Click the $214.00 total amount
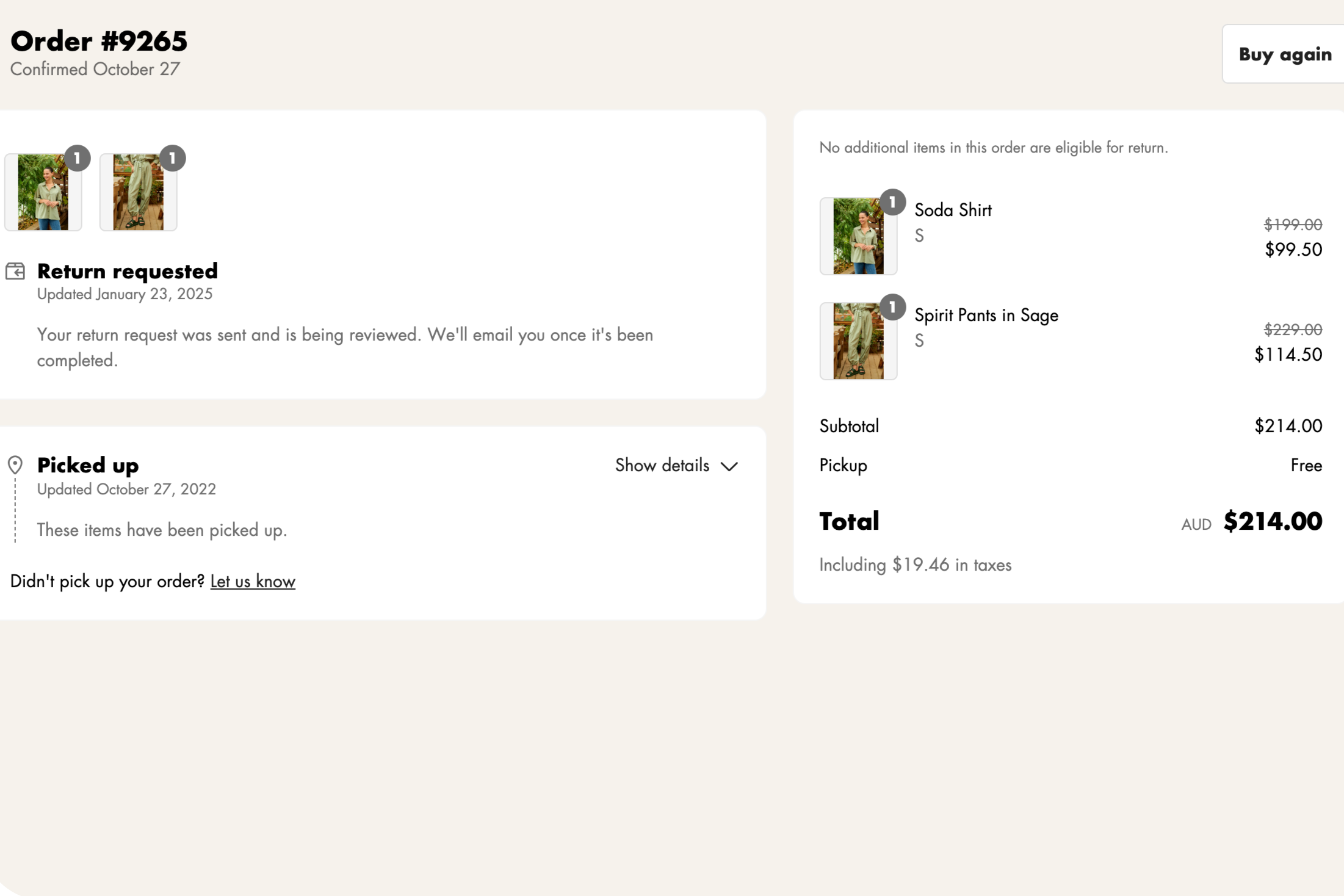The image size is (1344, 896). tap(1273, 521)
